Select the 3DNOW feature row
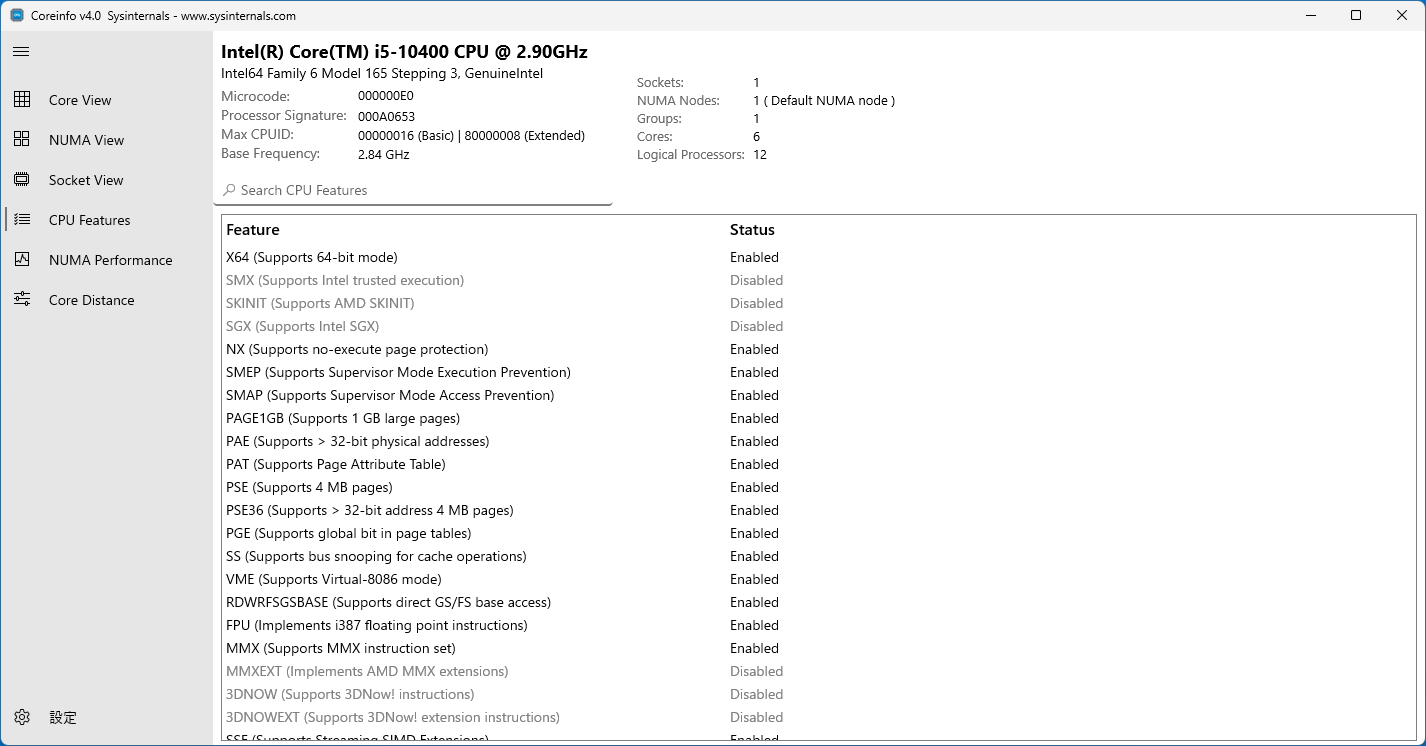The height and width of the screenshot is (746, 1426). 350,695
